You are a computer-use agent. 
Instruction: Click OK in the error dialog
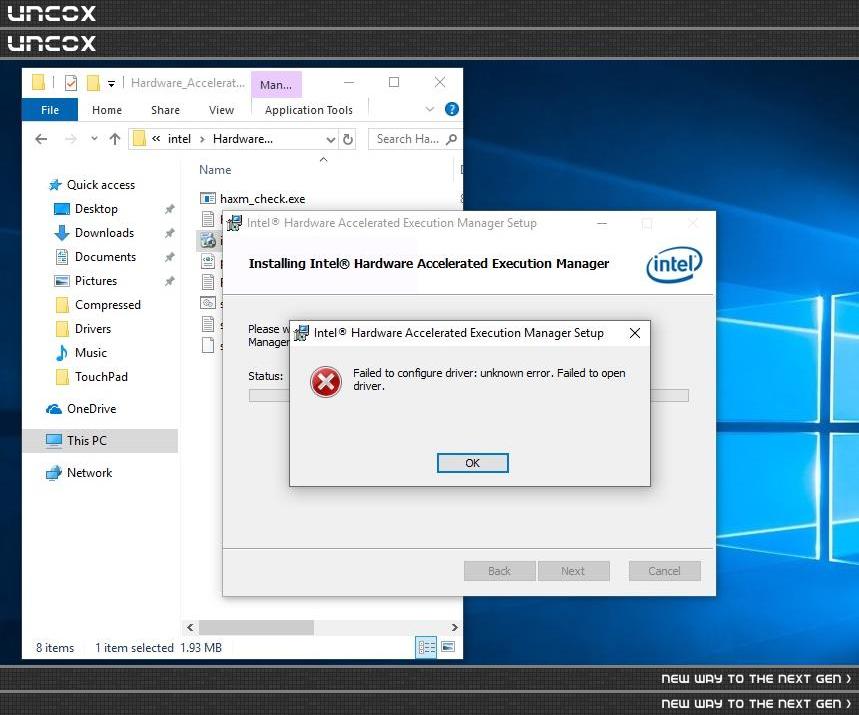click(472, 463)
